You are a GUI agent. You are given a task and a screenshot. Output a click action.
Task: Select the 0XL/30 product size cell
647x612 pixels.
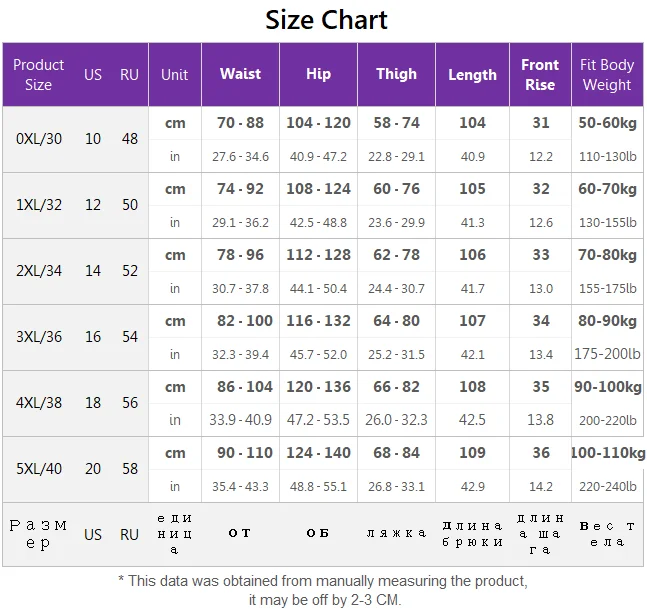click(39, 139)
